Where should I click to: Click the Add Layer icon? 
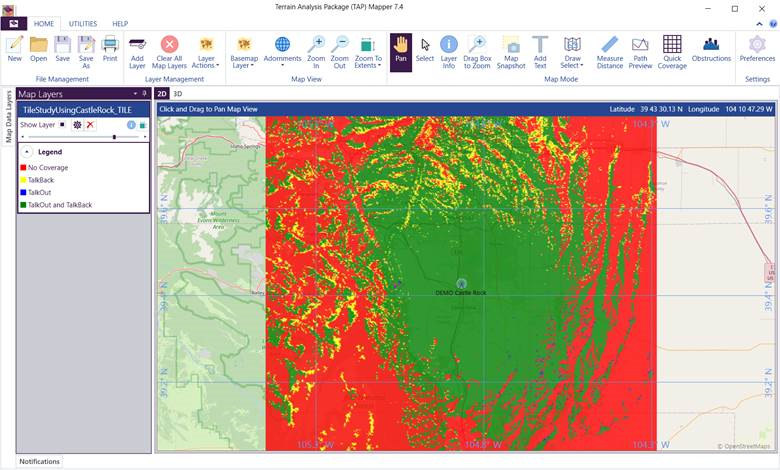pos(137,50)
